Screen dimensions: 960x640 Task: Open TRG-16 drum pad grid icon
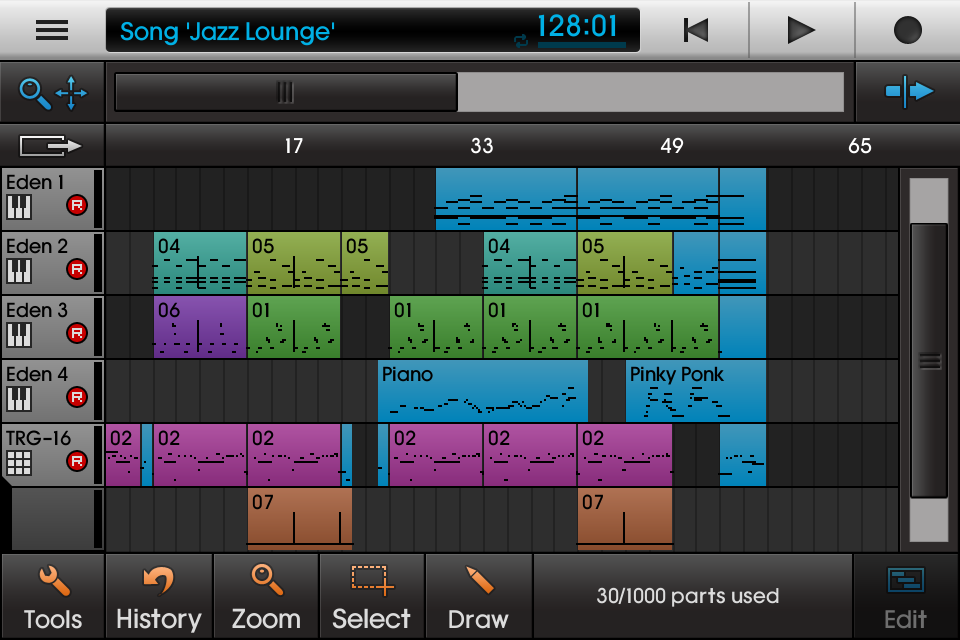[19, 463]
